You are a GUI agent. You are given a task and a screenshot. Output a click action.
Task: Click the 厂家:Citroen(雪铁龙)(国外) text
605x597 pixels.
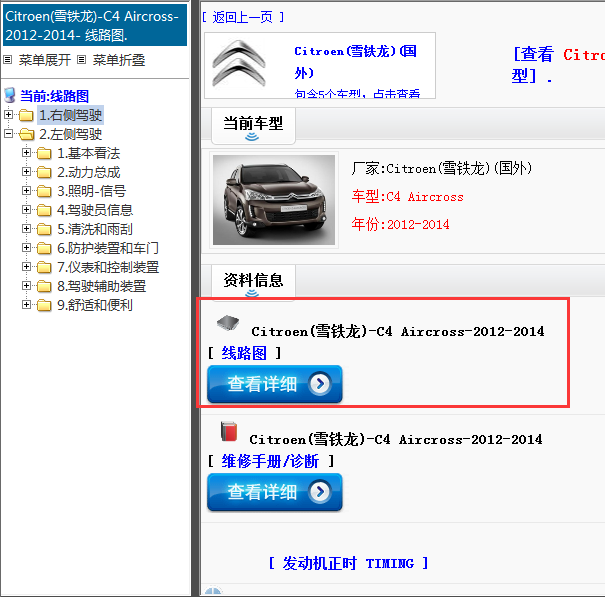click(x=442, y=169)
